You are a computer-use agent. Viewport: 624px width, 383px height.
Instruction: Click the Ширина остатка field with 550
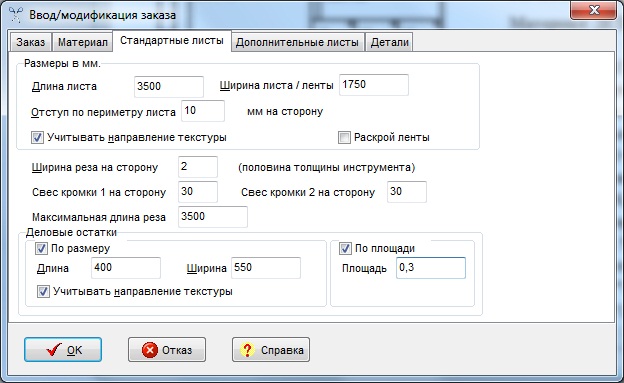pos(266,268)
